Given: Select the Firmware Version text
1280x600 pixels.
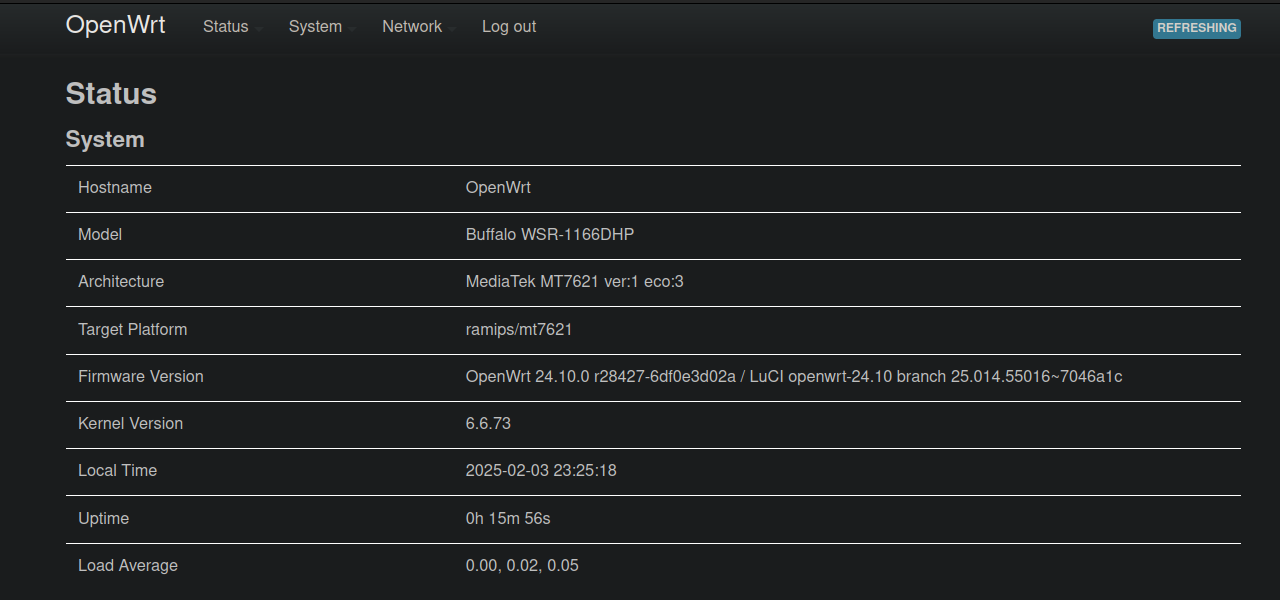Looking at the screenshot, I should pyautogui.click(x=793, y=376).
